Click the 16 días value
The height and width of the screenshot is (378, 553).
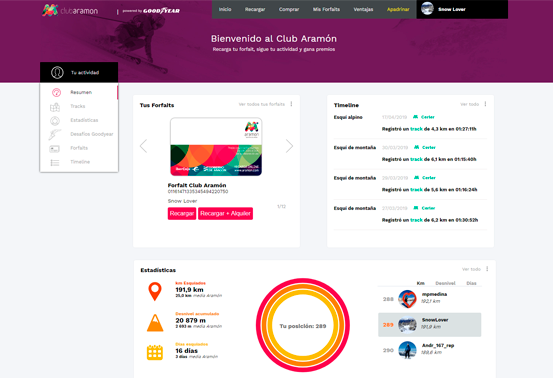pos(187,350)
